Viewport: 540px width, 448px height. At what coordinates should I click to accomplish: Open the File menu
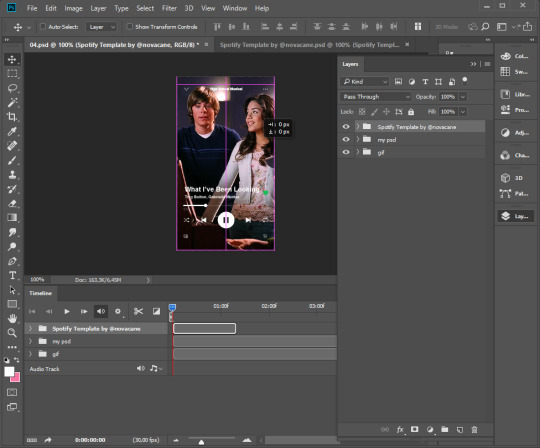(x=32, y=8)
